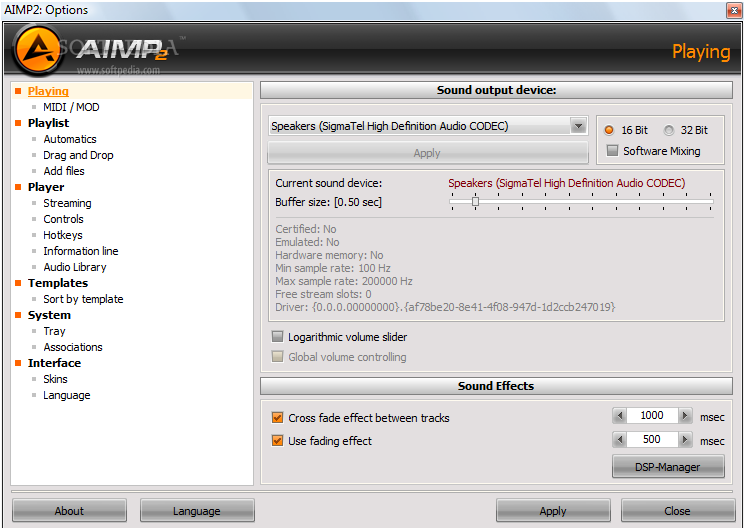
Task: Open Audio Library settings
Action: [x=75, y=267]
